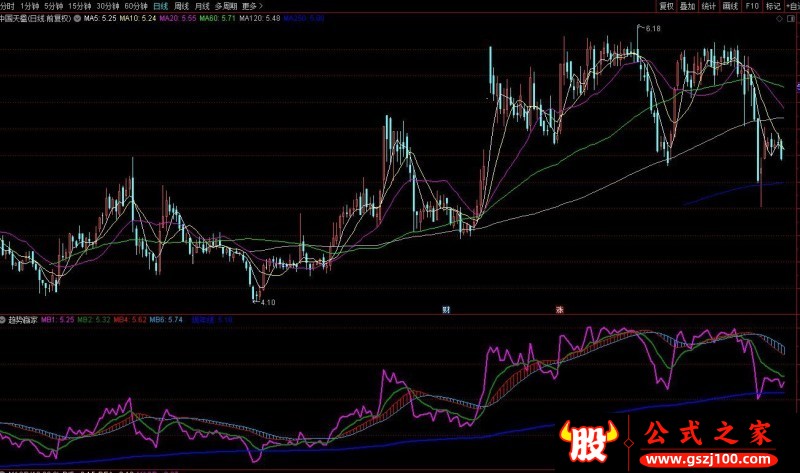The image size is (800, 473).
Task: Click the MB1: 5.25 indicator value
Action: coord(57,320)
